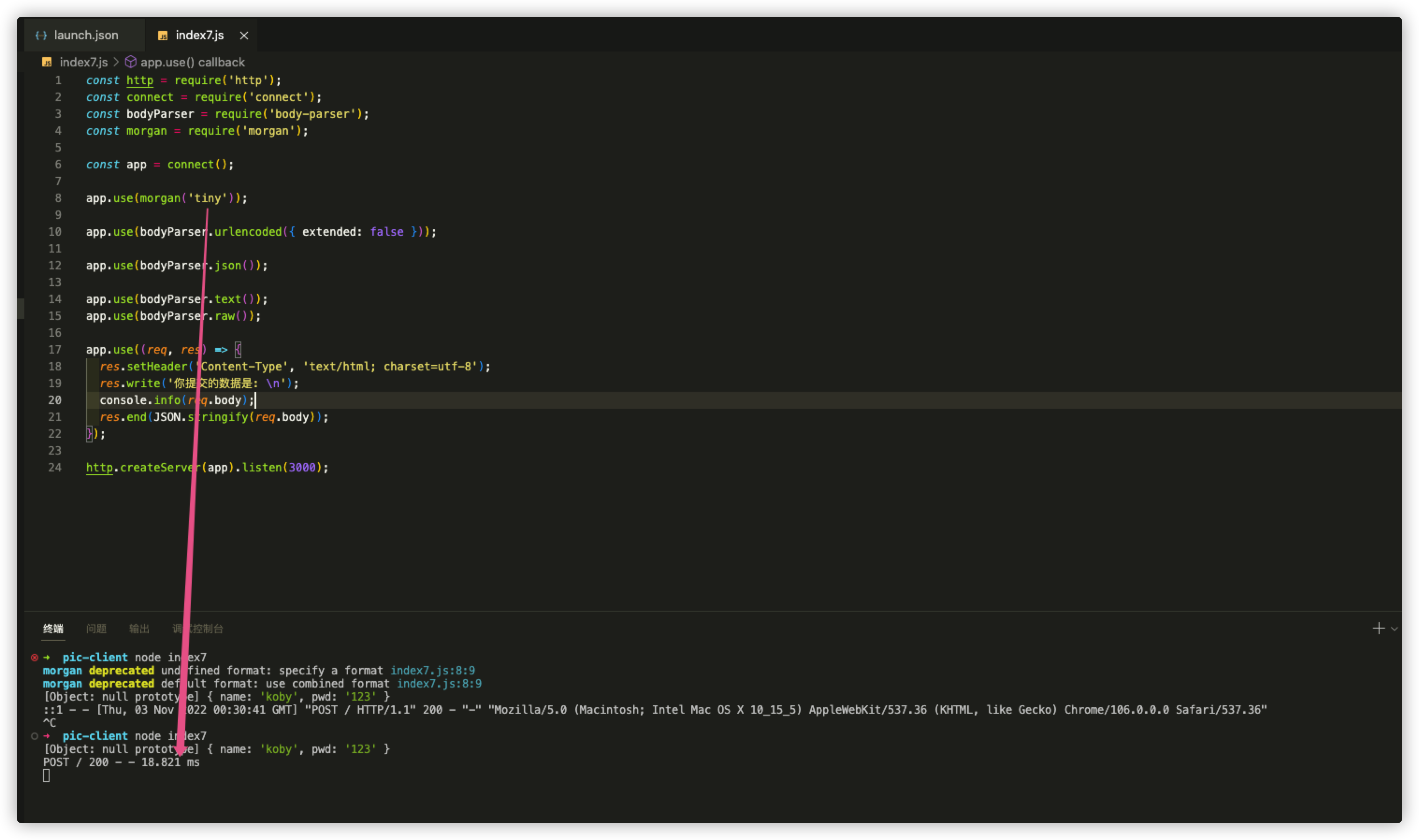The width and height of the screenshot is (1419, 840).
Task: Open app.use() callback breadcrumb item
Action: point(192,62)
